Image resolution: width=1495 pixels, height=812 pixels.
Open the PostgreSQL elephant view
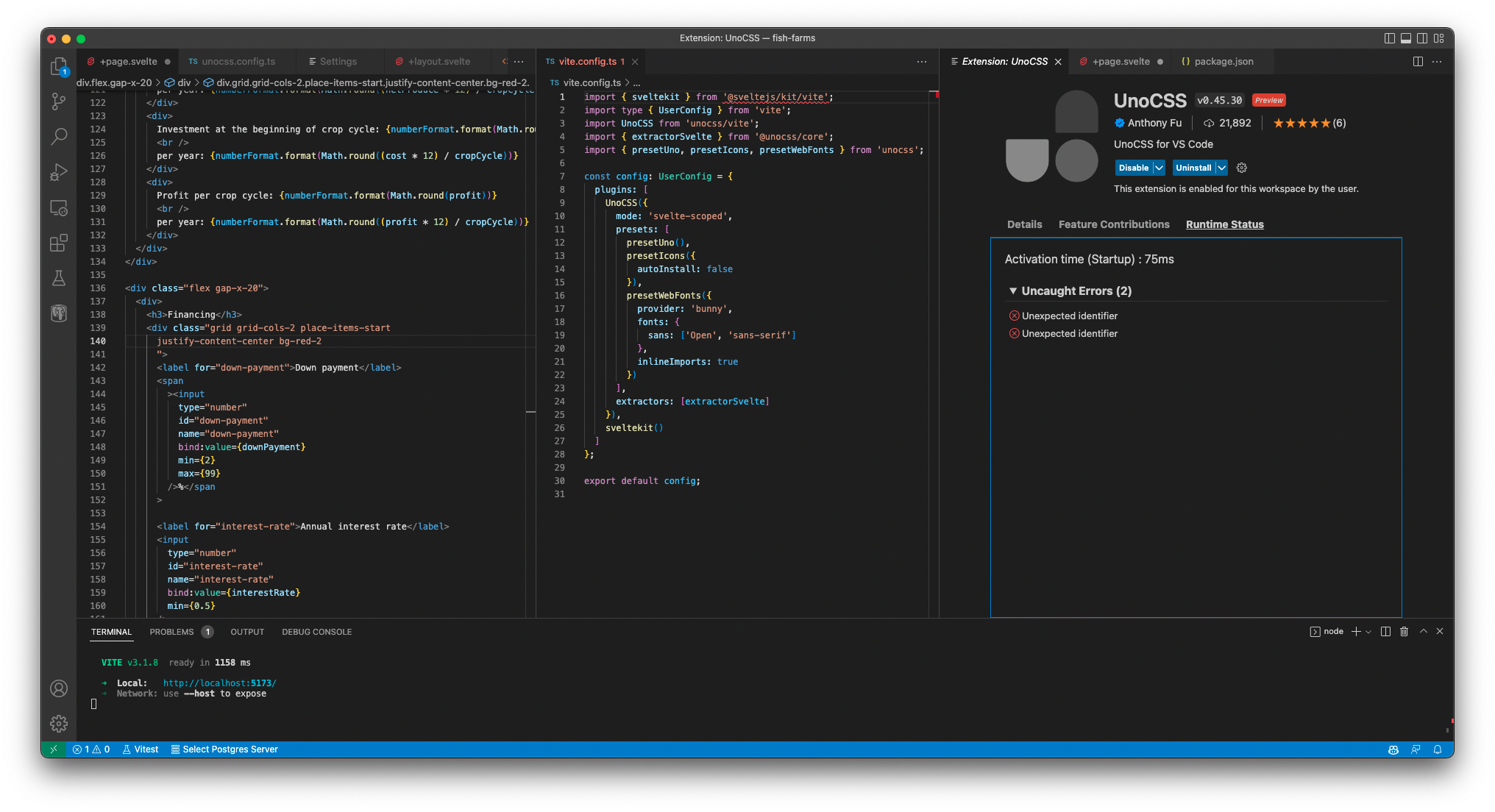point(59,313)
